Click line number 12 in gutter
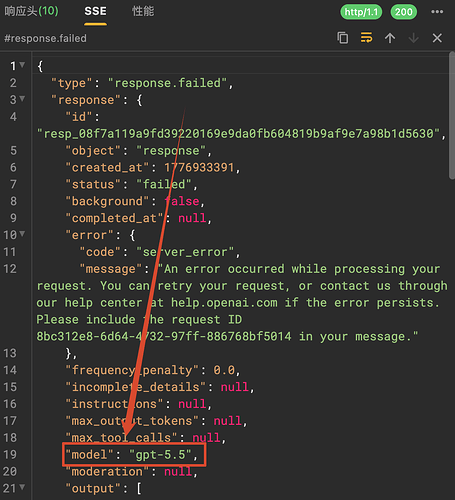The width and height of the screenshot is (455, 500). [x=10, y=269]
